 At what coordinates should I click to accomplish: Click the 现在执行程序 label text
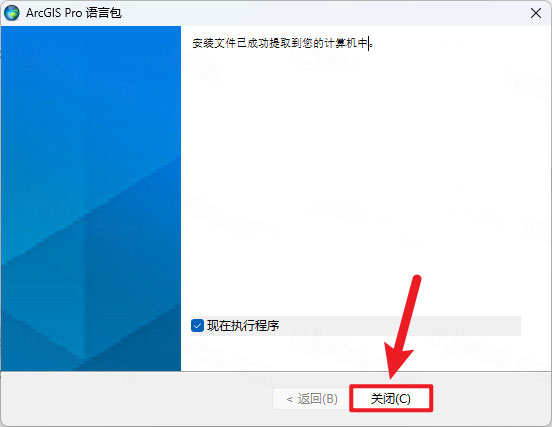tap(243, 326)
